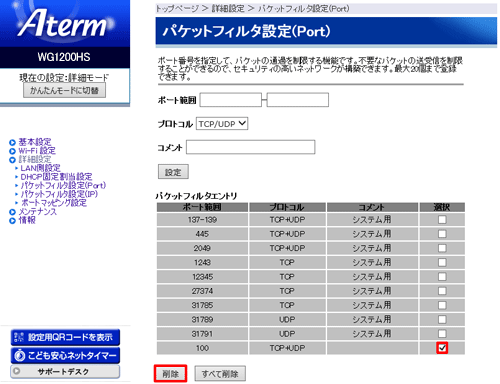This screenshot has width=500, height=384.
Task: Collapse the 詳細設定 arrow icon
Action: coord(12,160)
